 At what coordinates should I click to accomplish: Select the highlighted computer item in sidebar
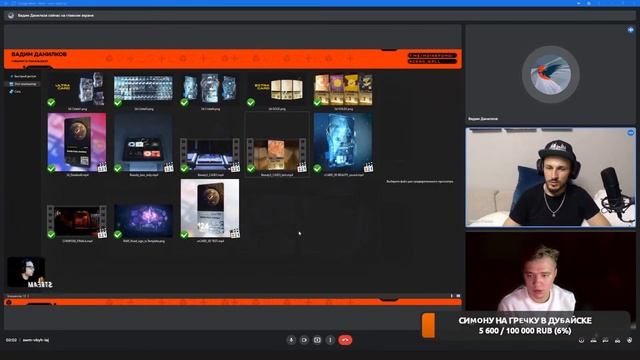pyautogui.click(x=23, y=84)
